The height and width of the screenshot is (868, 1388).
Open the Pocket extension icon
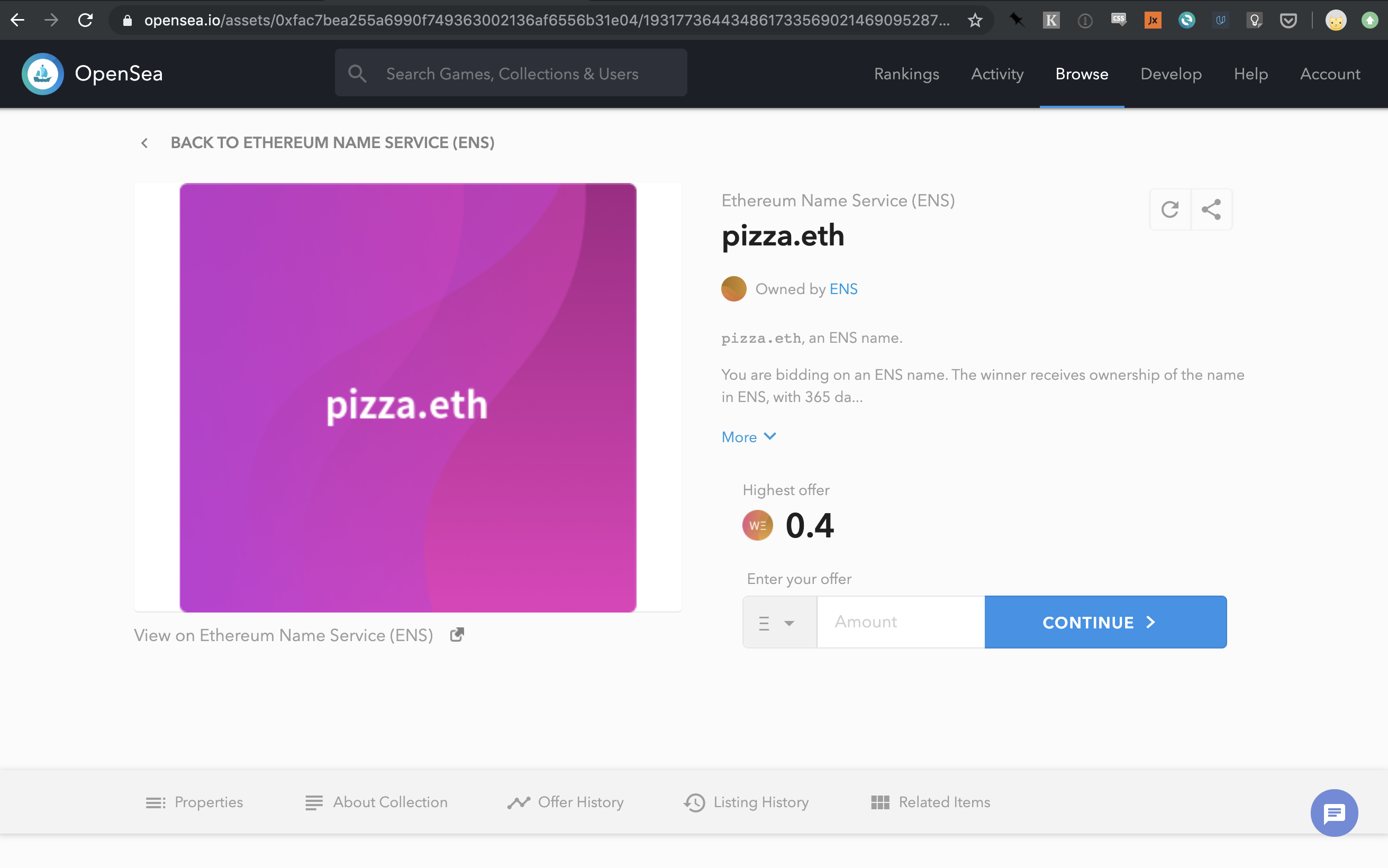pyautogui.click(x=1288, y=21)
